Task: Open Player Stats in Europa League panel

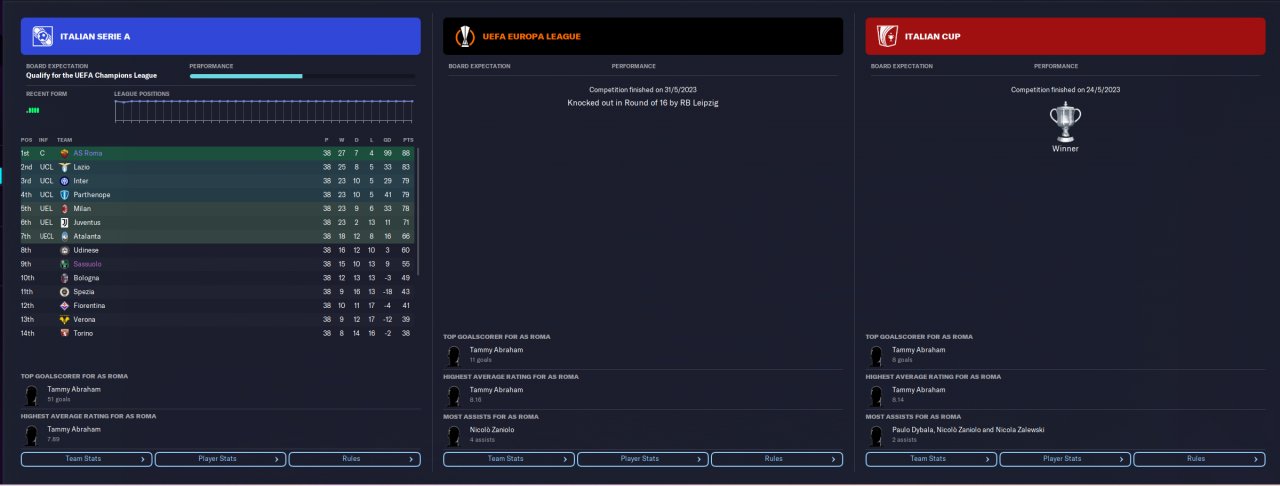Action: tap(642, 459)
